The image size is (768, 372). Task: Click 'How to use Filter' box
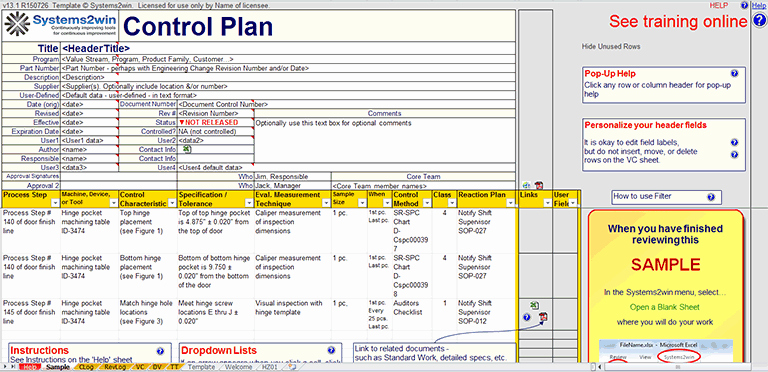point(667,197)
